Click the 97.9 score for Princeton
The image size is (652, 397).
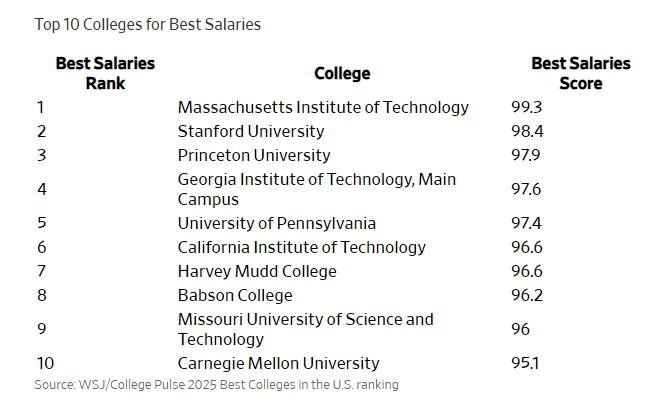point(526,155)
